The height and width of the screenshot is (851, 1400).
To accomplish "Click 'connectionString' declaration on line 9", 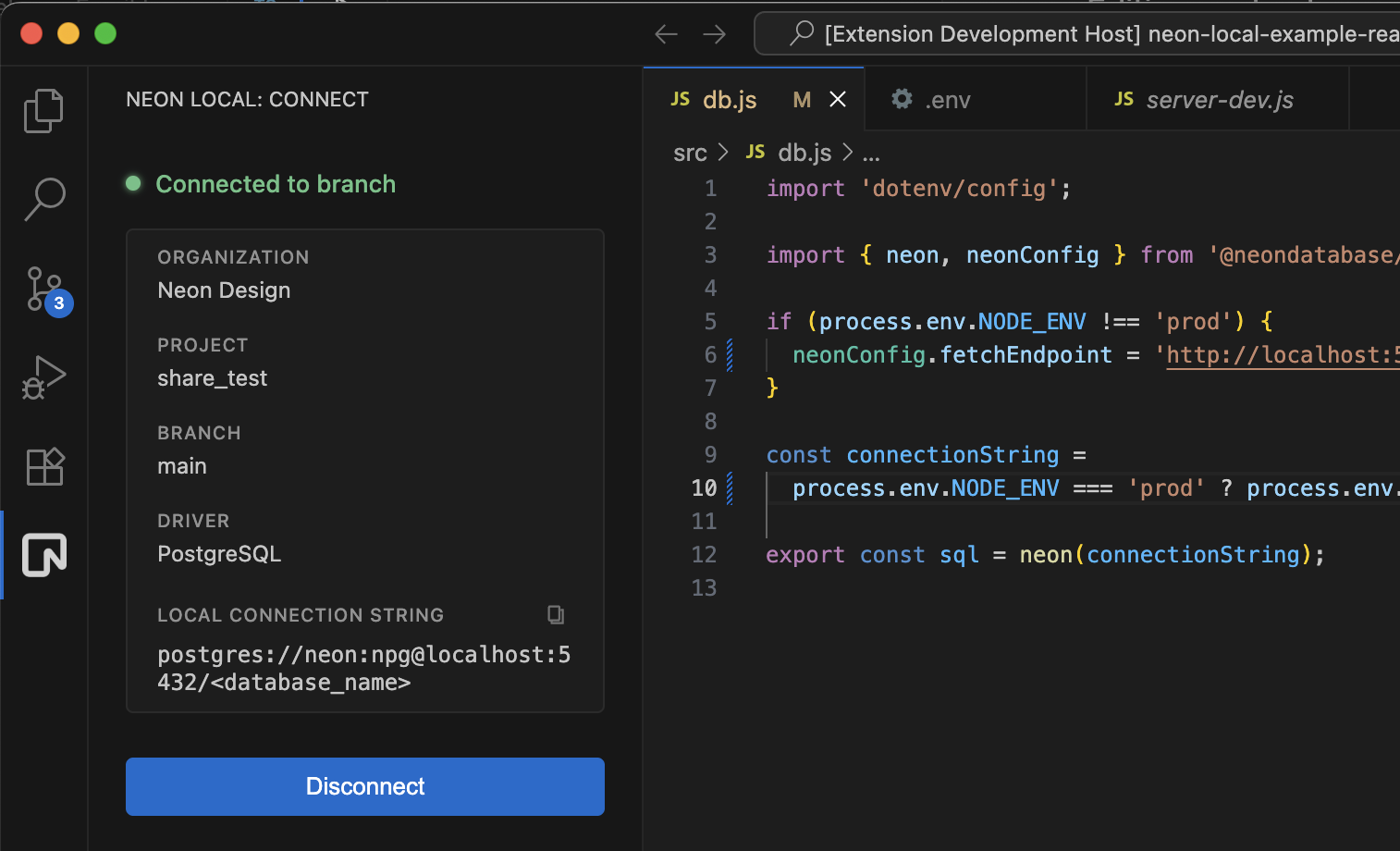I will 952,455.
